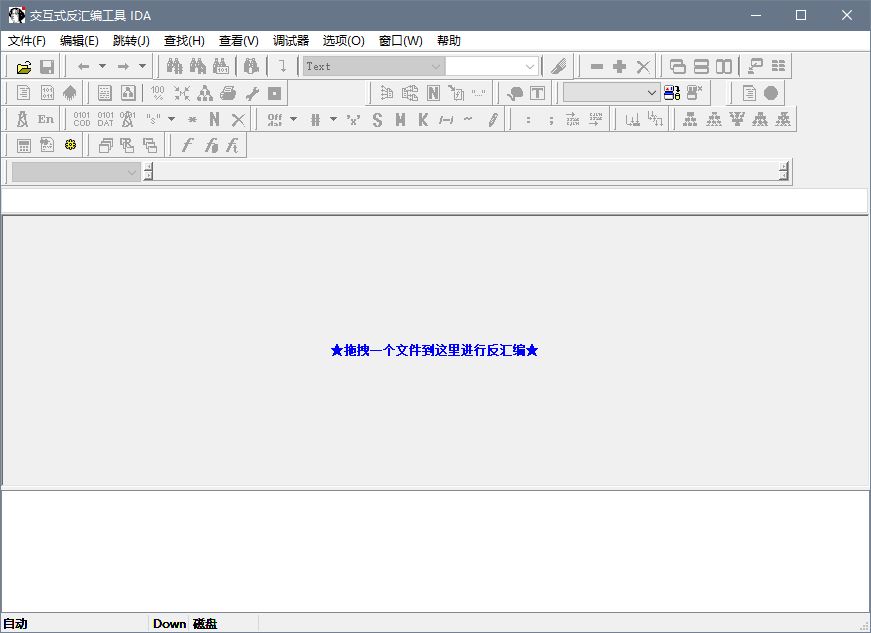Click the wrench options icon
Viewport: 871px width, 633px height.
(x=253, y=92)
